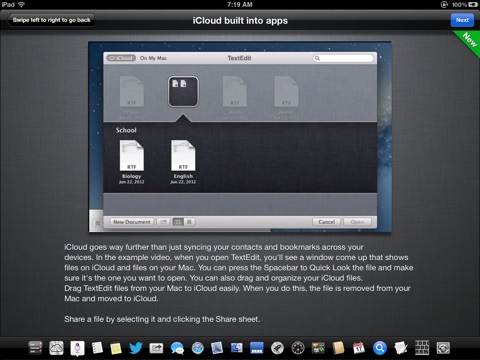Open the TextEdit paper and pen icon
Viewport: 480px width, 360px height.
tap(400, 348)
